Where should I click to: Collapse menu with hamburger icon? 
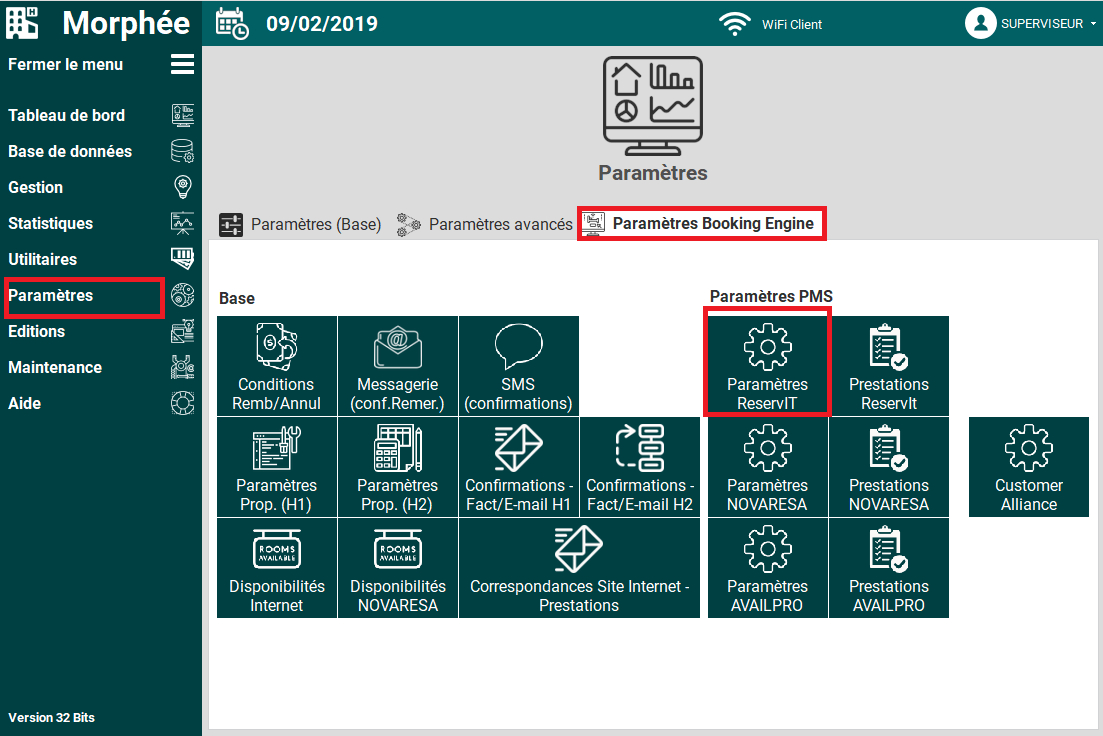pos(182,64)
